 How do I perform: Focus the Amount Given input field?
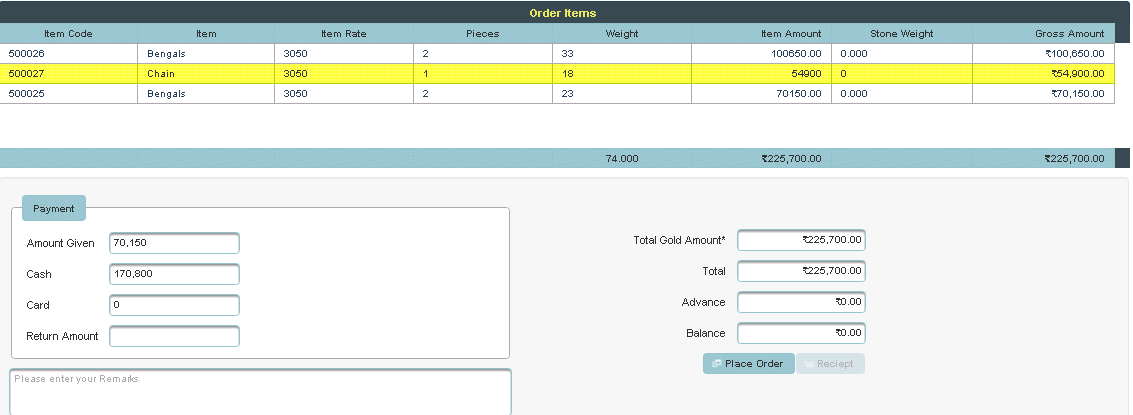point(174,243)
